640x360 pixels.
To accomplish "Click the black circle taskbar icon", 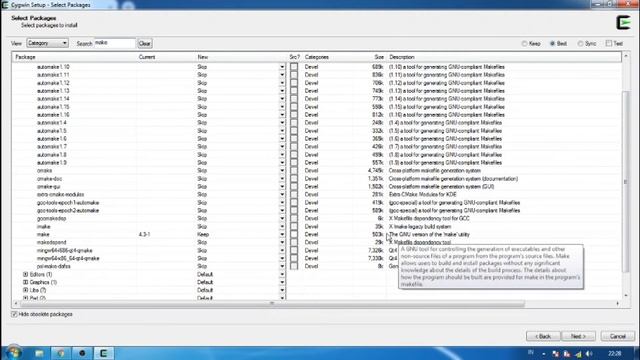I will [82, 353].
